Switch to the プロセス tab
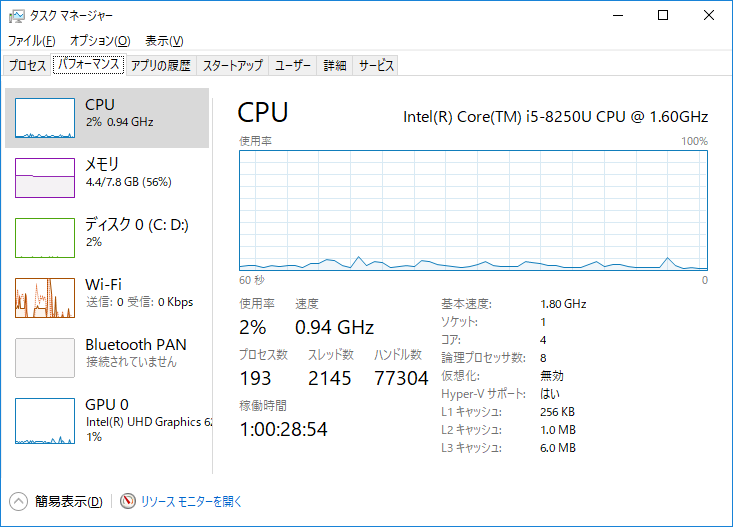 click(x=27, y=66)
